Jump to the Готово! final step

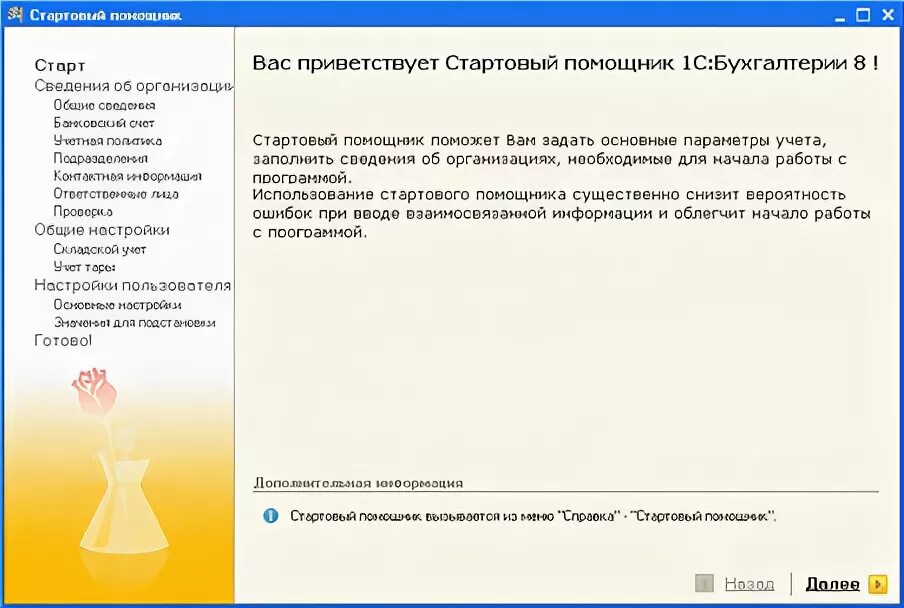coord(62,340)
